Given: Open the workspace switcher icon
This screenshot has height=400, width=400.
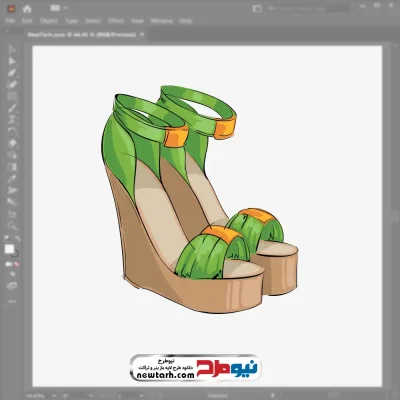Looking at the screenshot, I should 257,9.
